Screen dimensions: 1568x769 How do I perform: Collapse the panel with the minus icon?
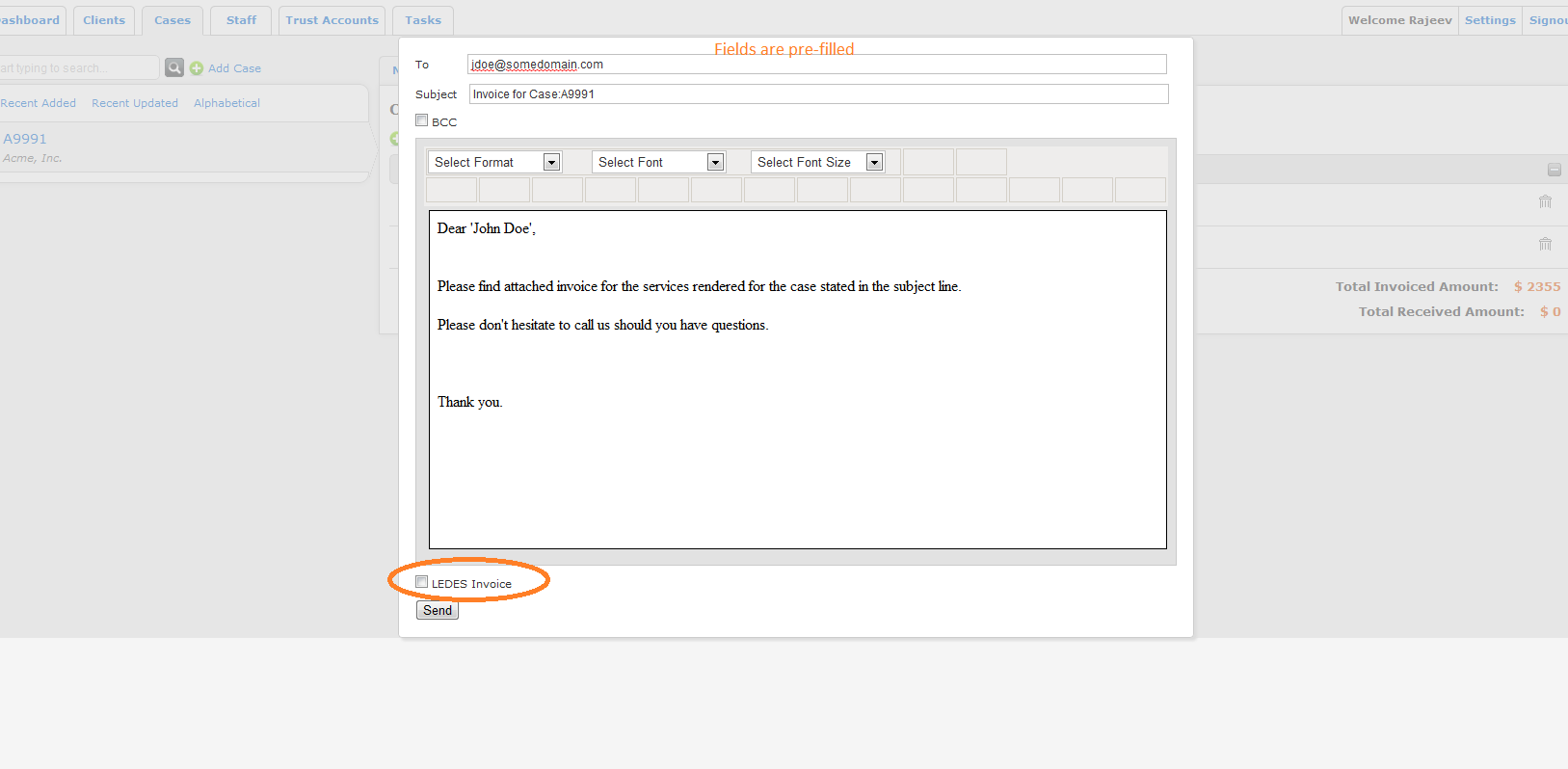1554,170
